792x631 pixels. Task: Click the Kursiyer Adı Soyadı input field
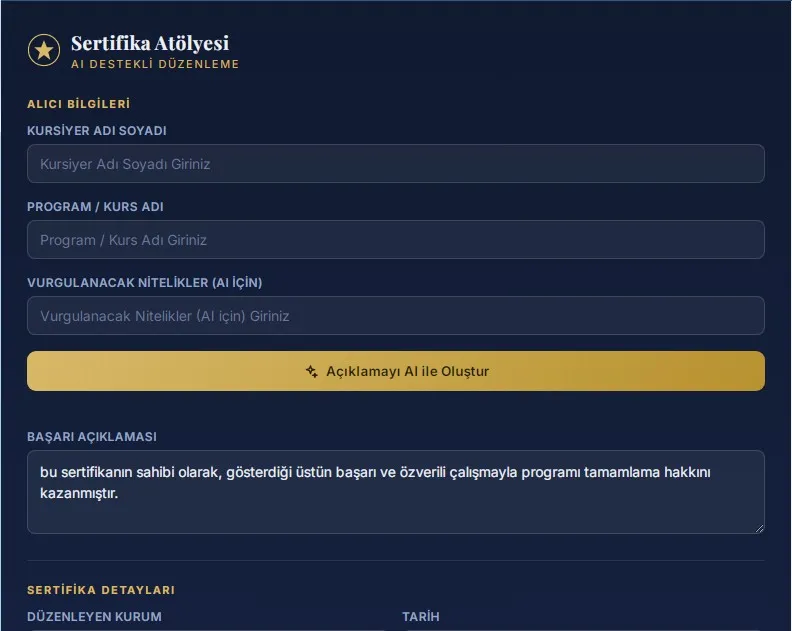tap(395, 164)
